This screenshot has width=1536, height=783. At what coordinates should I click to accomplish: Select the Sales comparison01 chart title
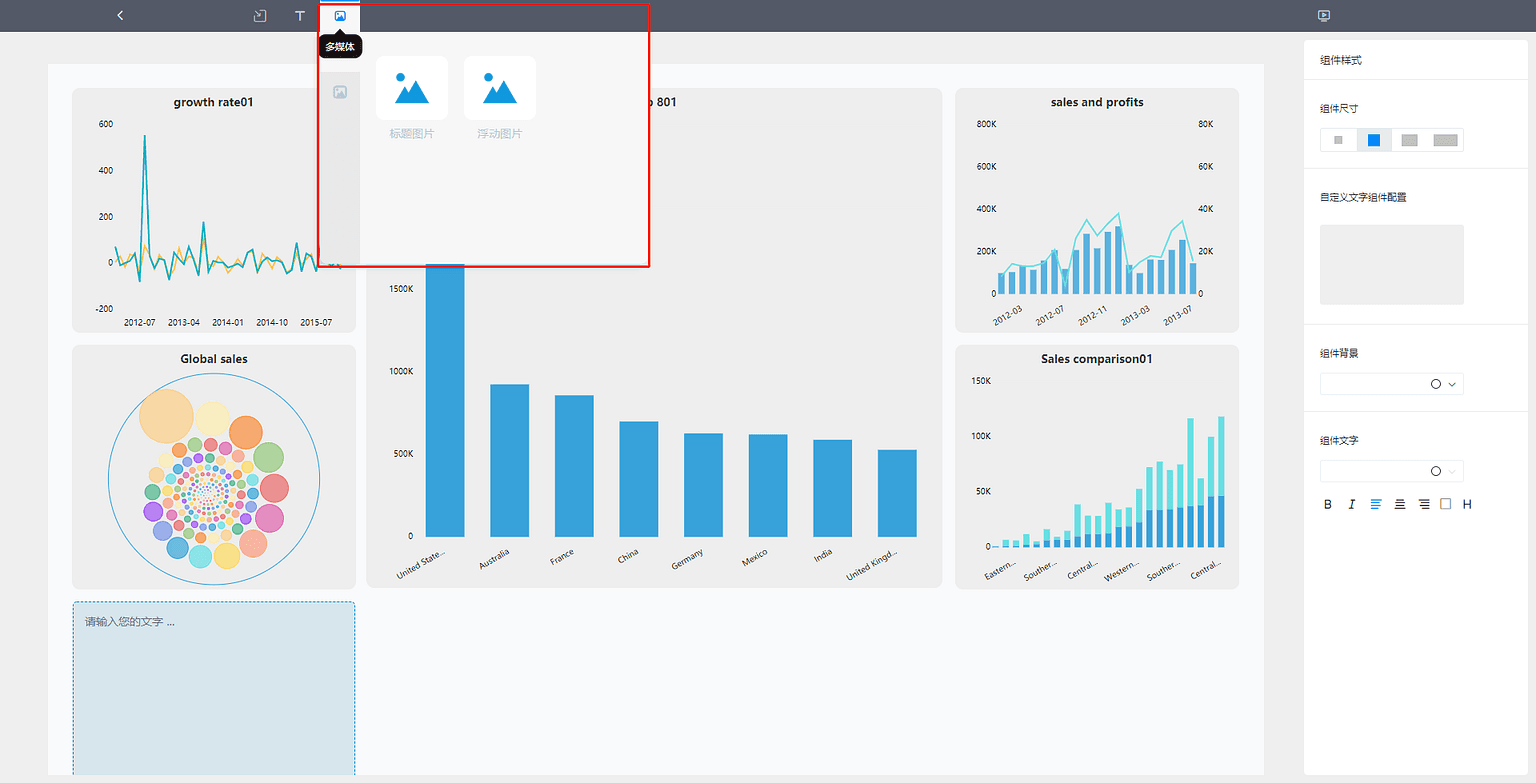point(1097,359)
